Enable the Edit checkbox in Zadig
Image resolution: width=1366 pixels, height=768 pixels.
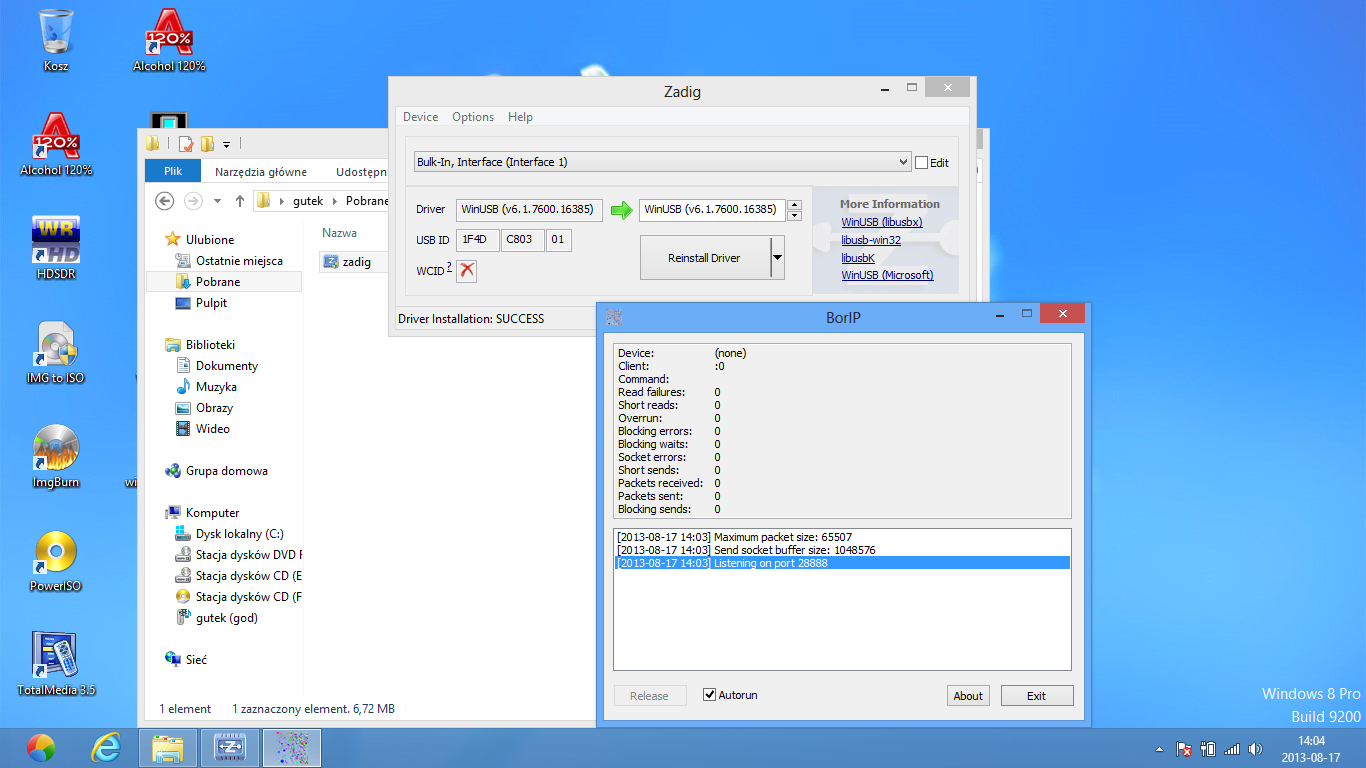(x=922, y=163)
